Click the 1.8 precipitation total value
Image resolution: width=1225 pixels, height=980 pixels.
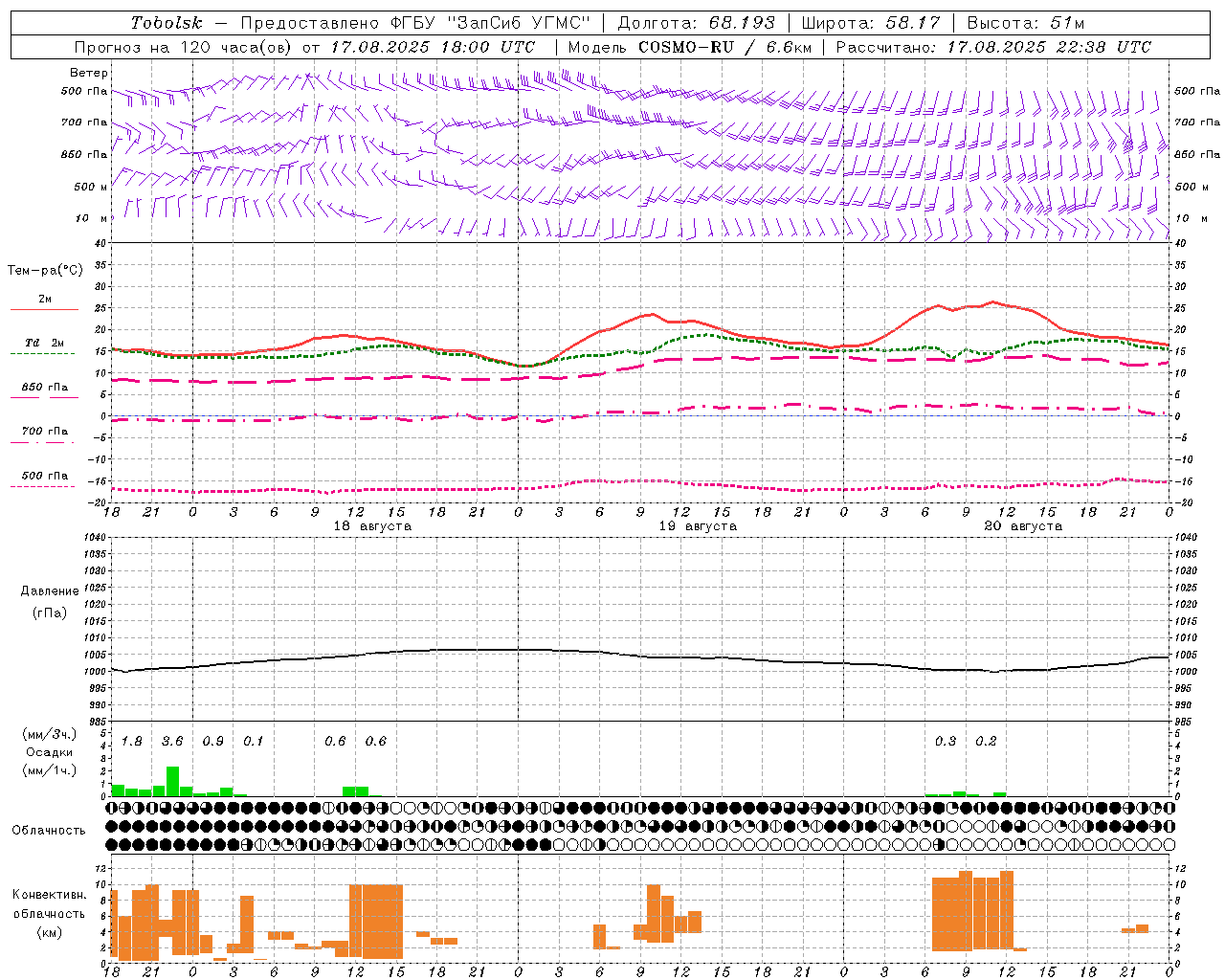click(132, 742)
